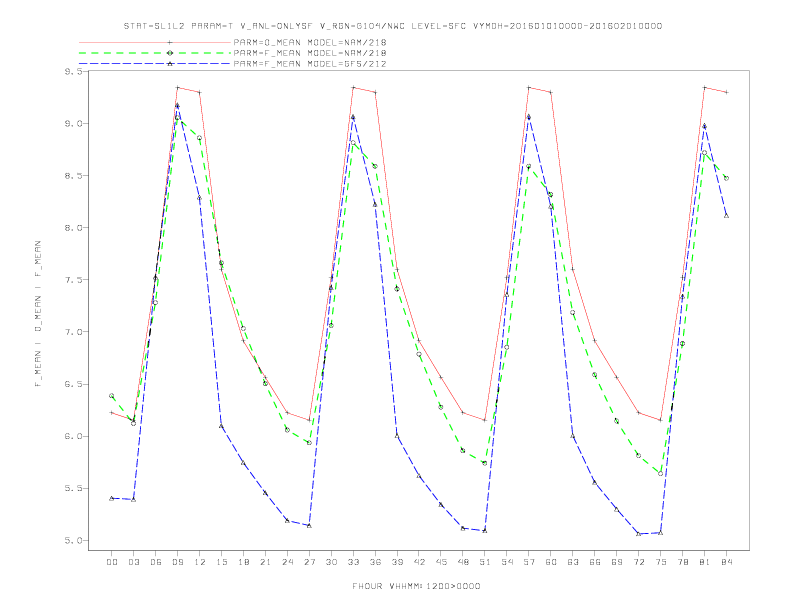Viewport: 792px width, 612px height.
Task: Select legend entry PARM=F_MEAN MODEL=GFS/212
Action: click(x=310, y=64)
